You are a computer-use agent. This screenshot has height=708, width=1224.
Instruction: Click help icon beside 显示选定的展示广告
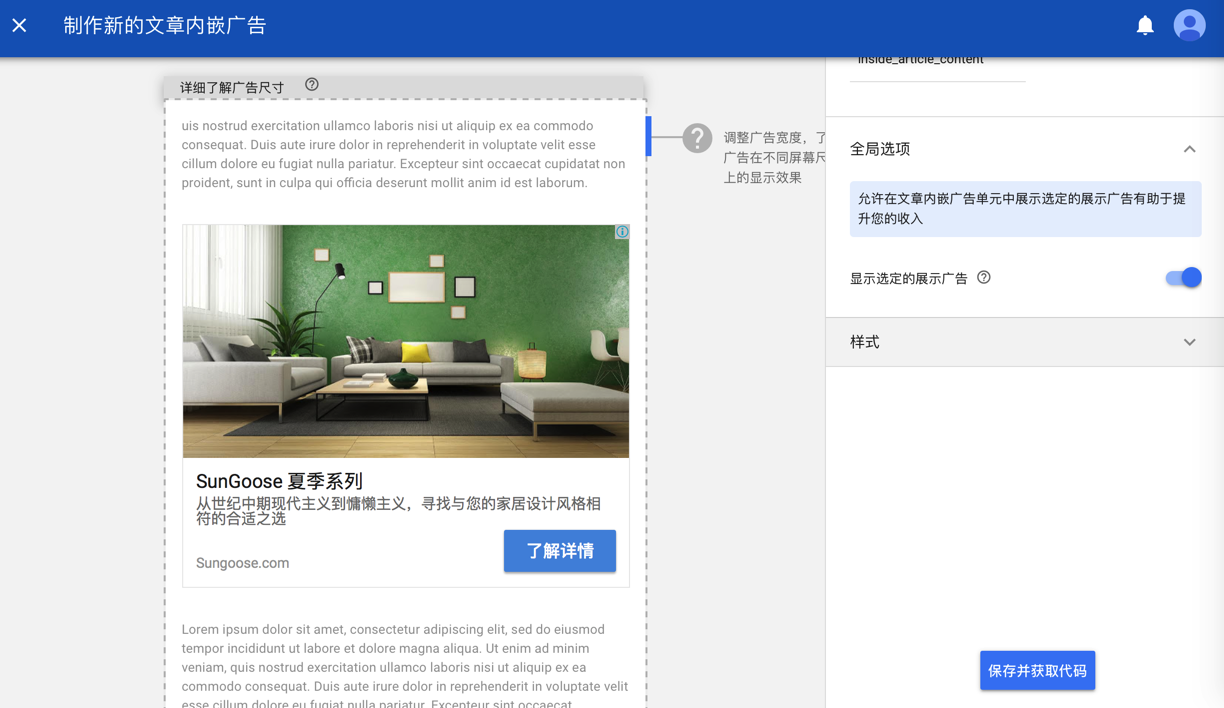pos(984,278)
